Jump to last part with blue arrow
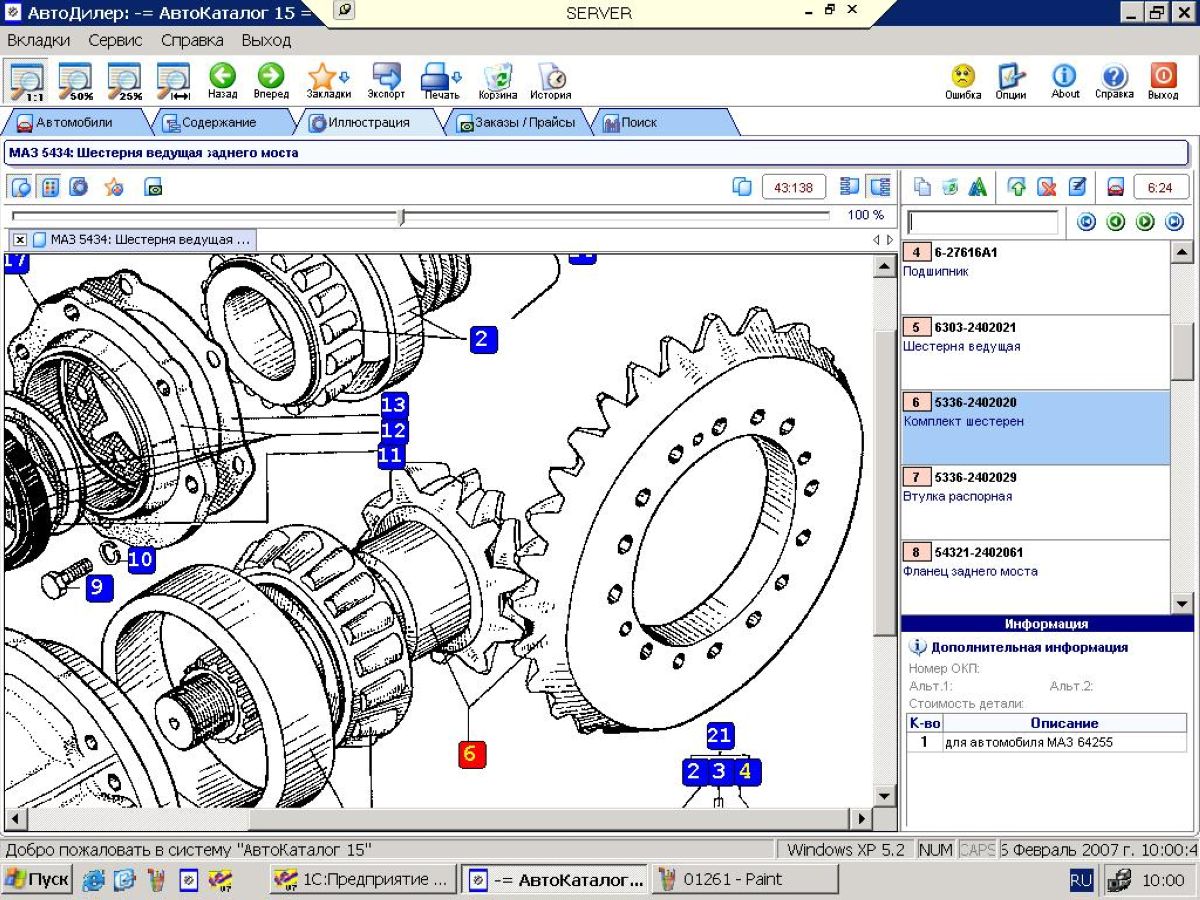Viewport: 1200px width, 900px height. pos(1175,222)
